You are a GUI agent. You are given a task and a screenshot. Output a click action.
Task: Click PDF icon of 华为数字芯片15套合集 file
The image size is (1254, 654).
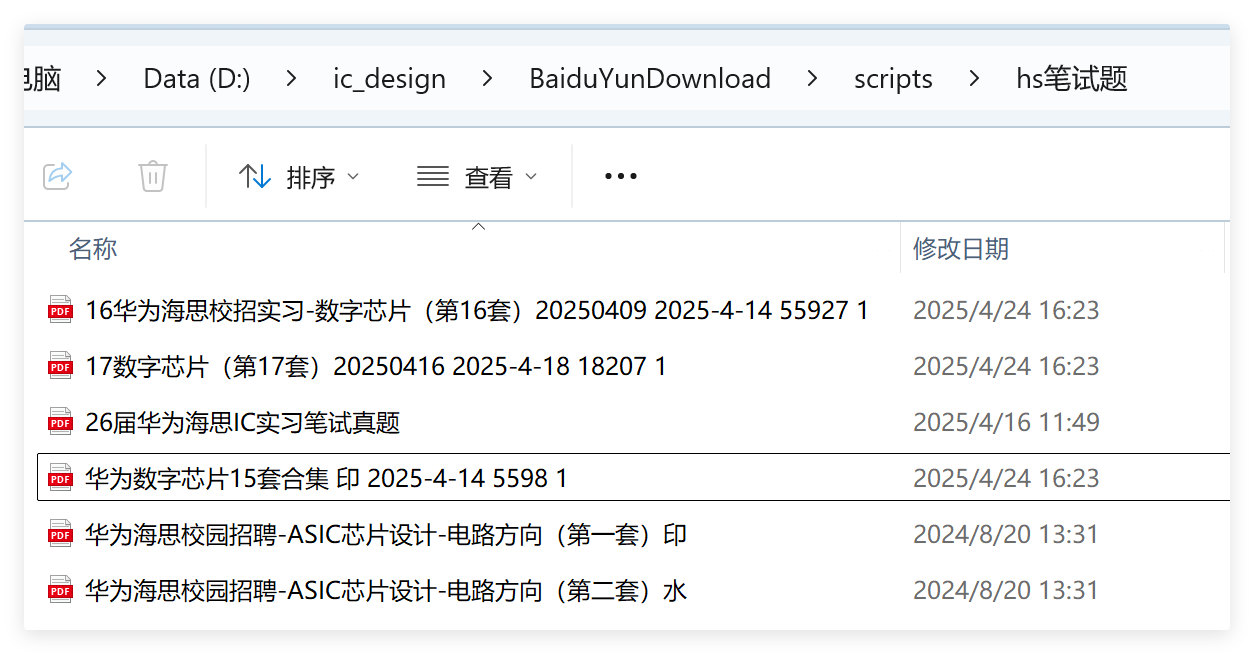[x=61, y=478]
